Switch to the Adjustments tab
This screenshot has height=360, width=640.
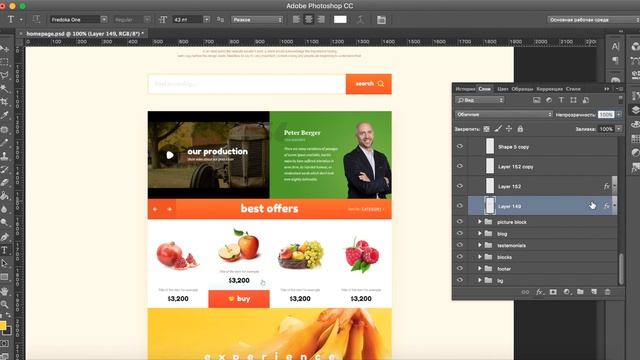549,89
